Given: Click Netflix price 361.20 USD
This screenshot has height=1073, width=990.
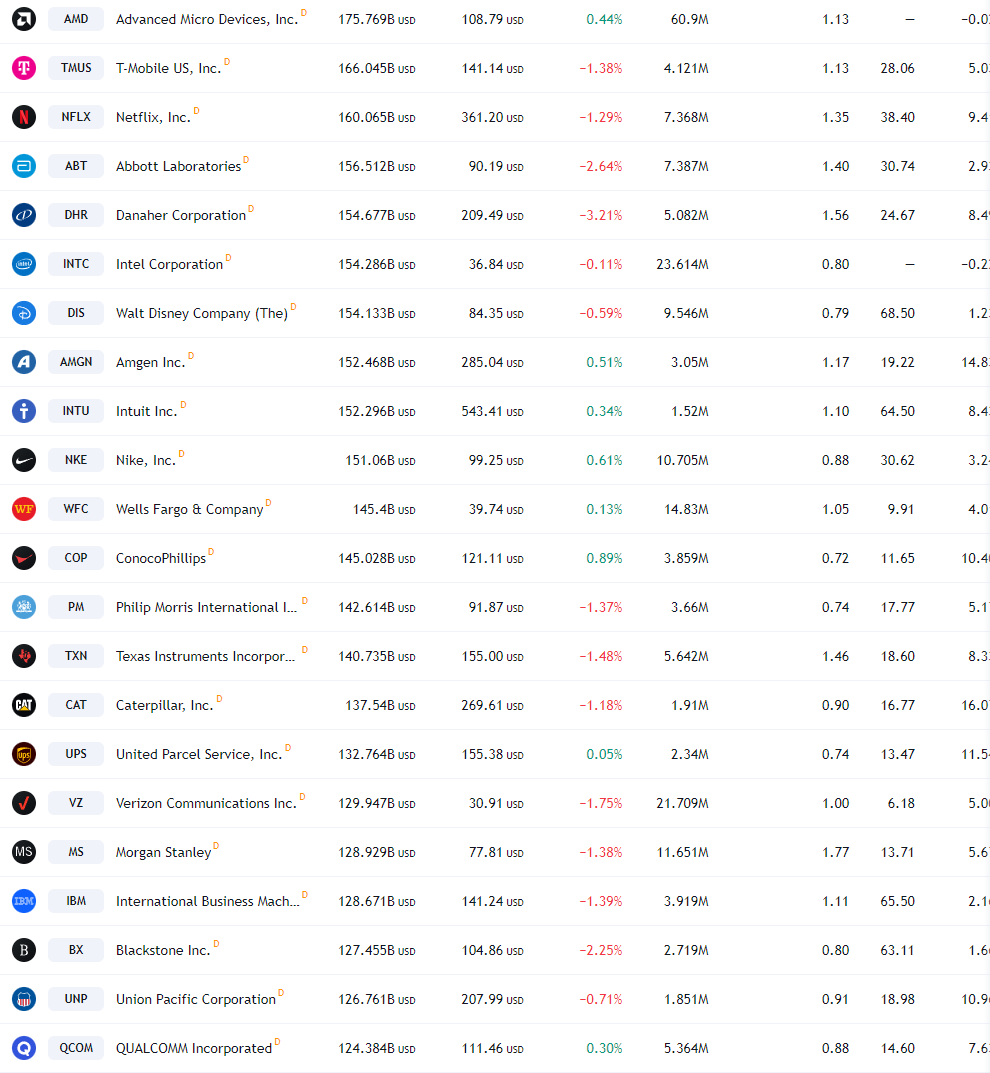Looking at the screenshot, I should tap(493, 117).
